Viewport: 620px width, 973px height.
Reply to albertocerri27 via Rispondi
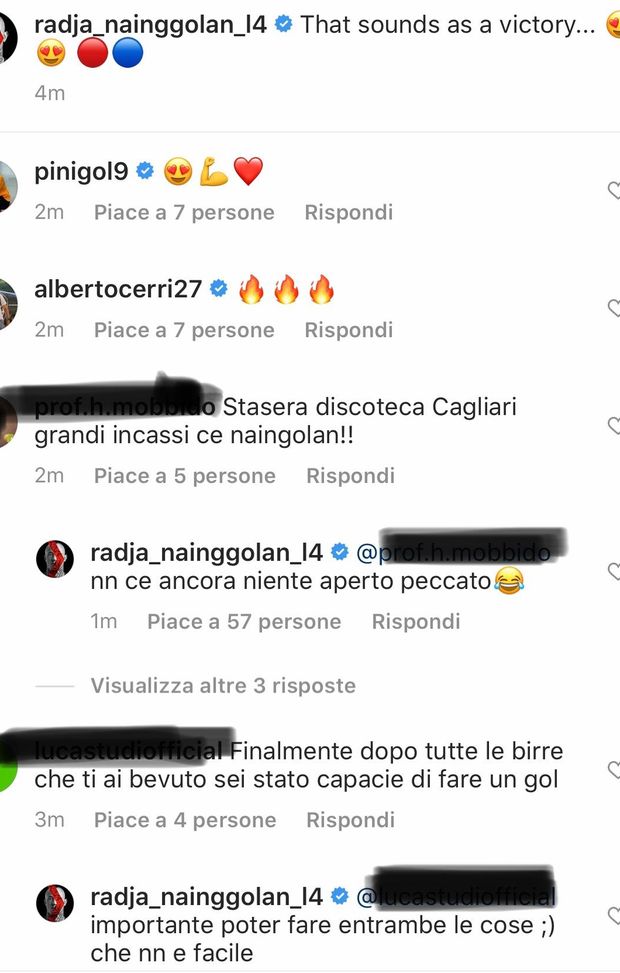pos(349,330)
